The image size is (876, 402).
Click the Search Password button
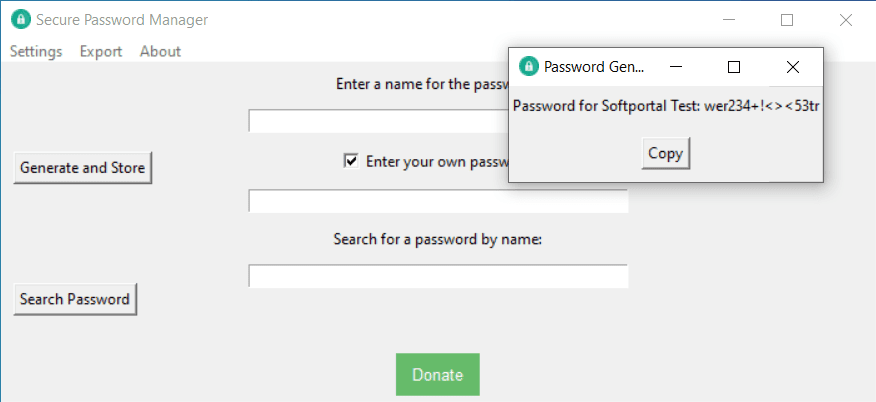click(75, 298)
